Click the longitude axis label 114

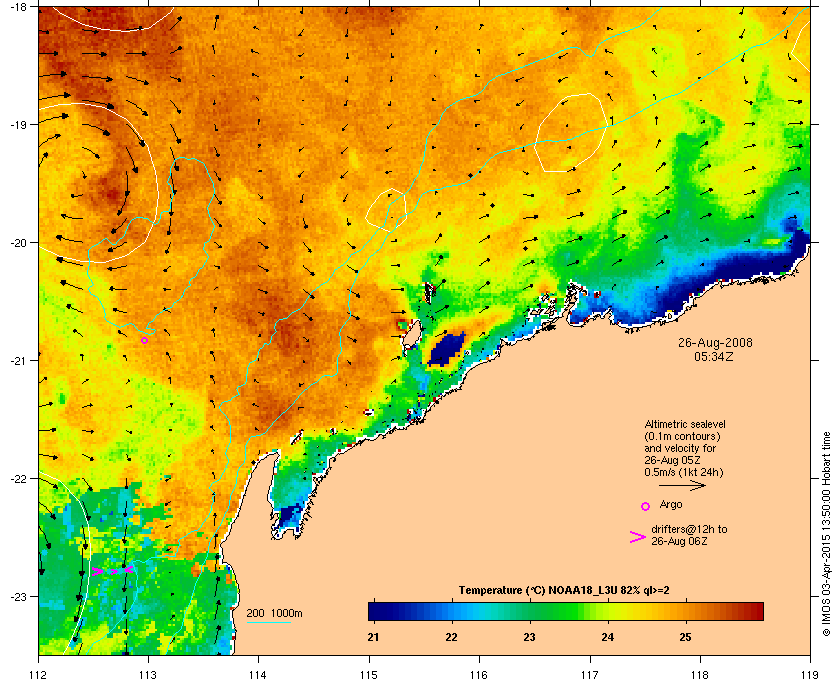pyautogui.click(x=259, y=675)
